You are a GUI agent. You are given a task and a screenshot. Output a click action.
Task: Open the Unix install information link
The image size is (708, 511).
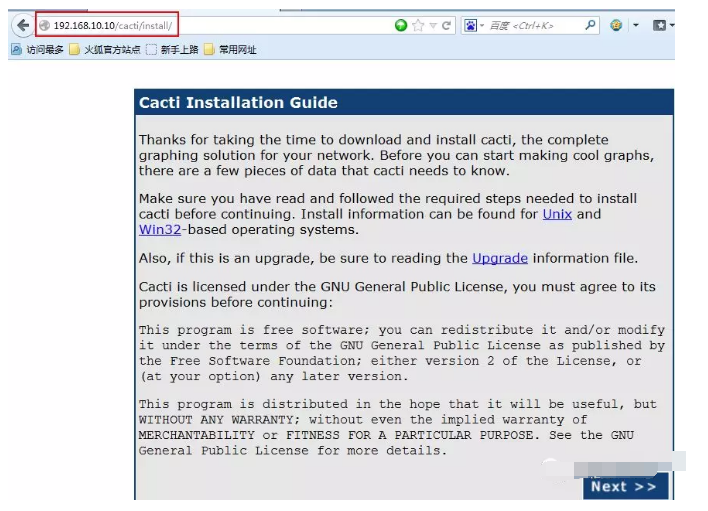coord(557,214)
